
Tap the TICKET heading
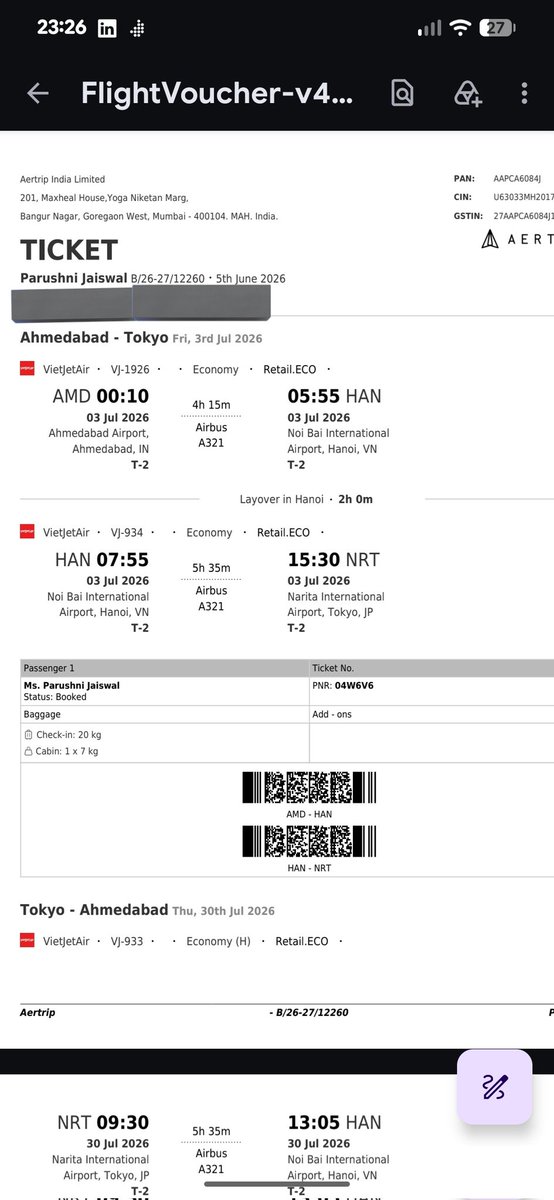click(69, 250)
